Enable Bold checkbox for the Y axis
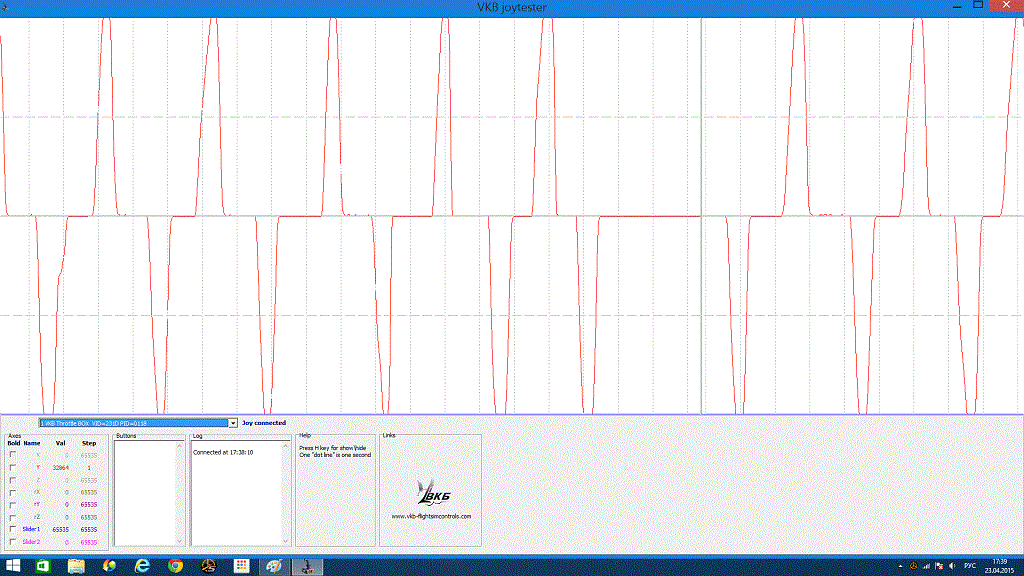1024x576 pixels. point(13,467)
